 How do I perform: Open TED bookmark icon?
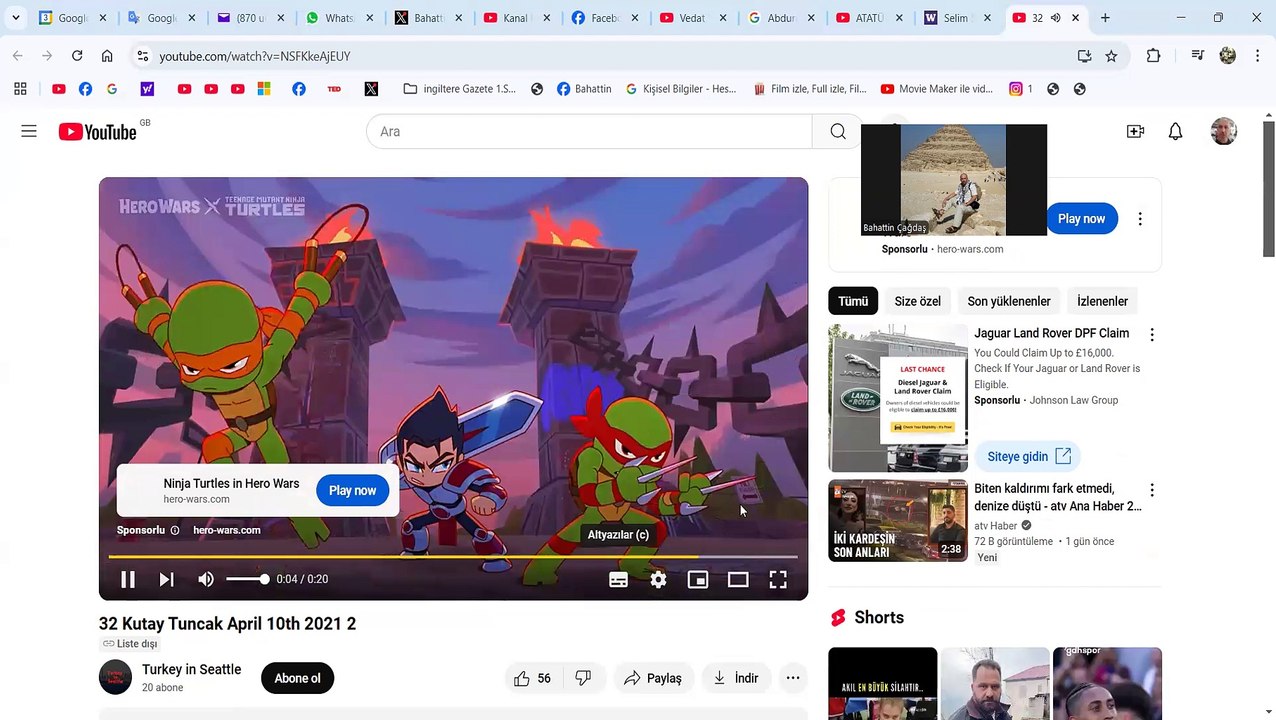pyautogui.click(x=334, y=89)
